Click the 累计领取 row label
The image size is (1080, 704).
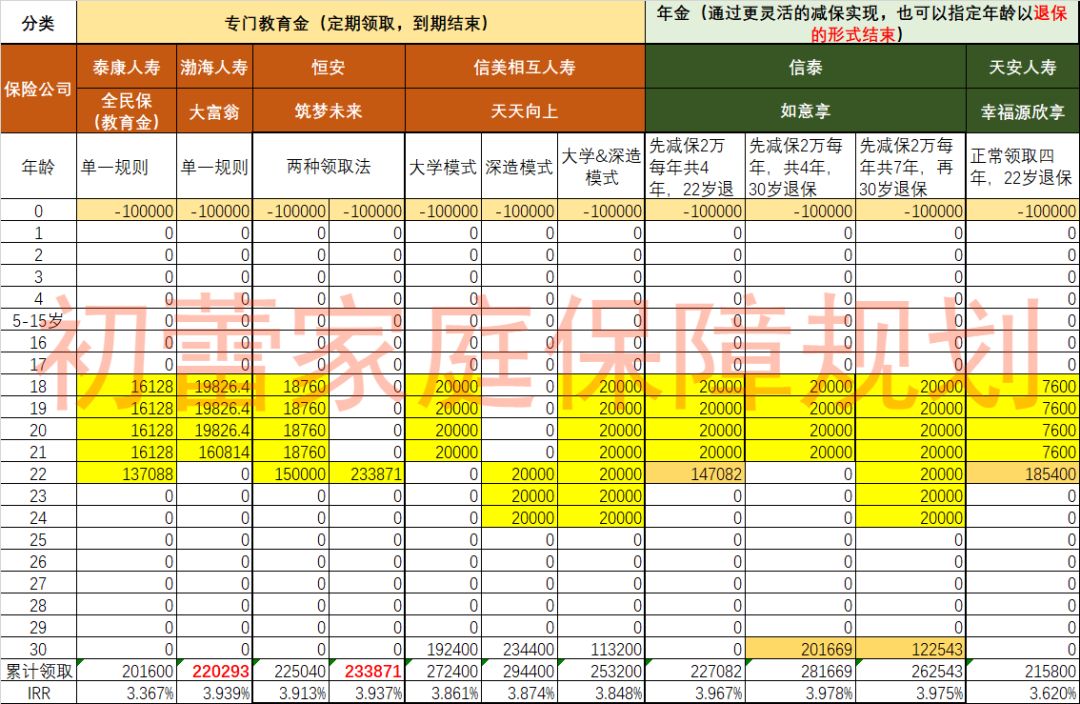(38, 671)
